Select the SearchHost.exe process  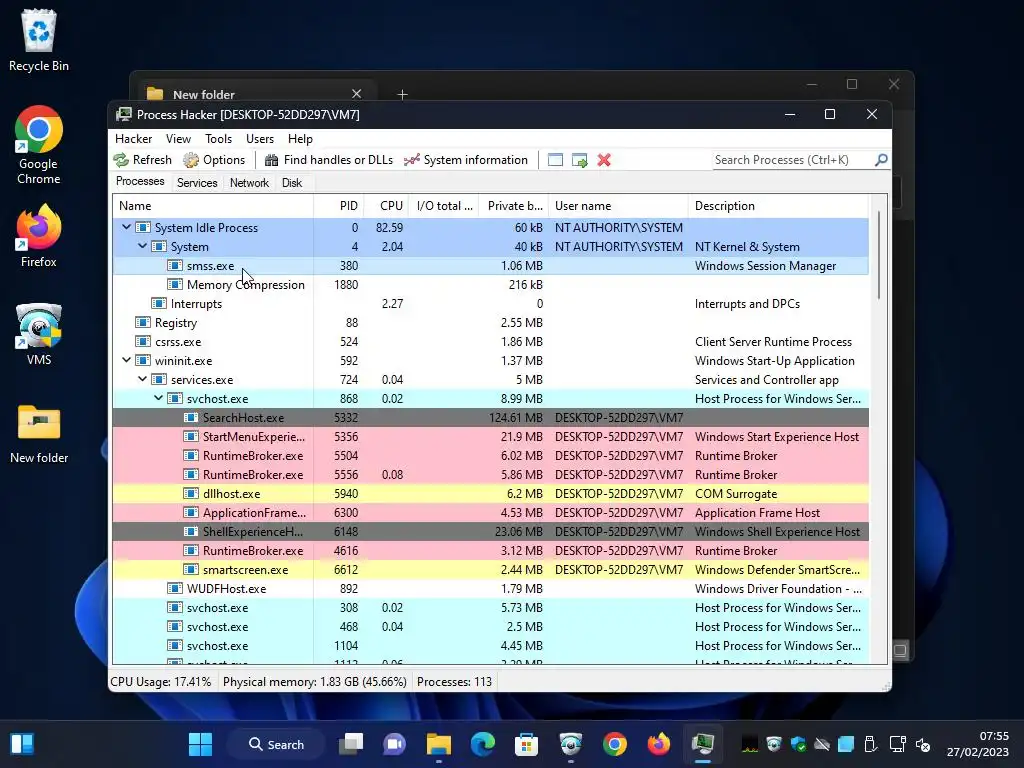490,417
